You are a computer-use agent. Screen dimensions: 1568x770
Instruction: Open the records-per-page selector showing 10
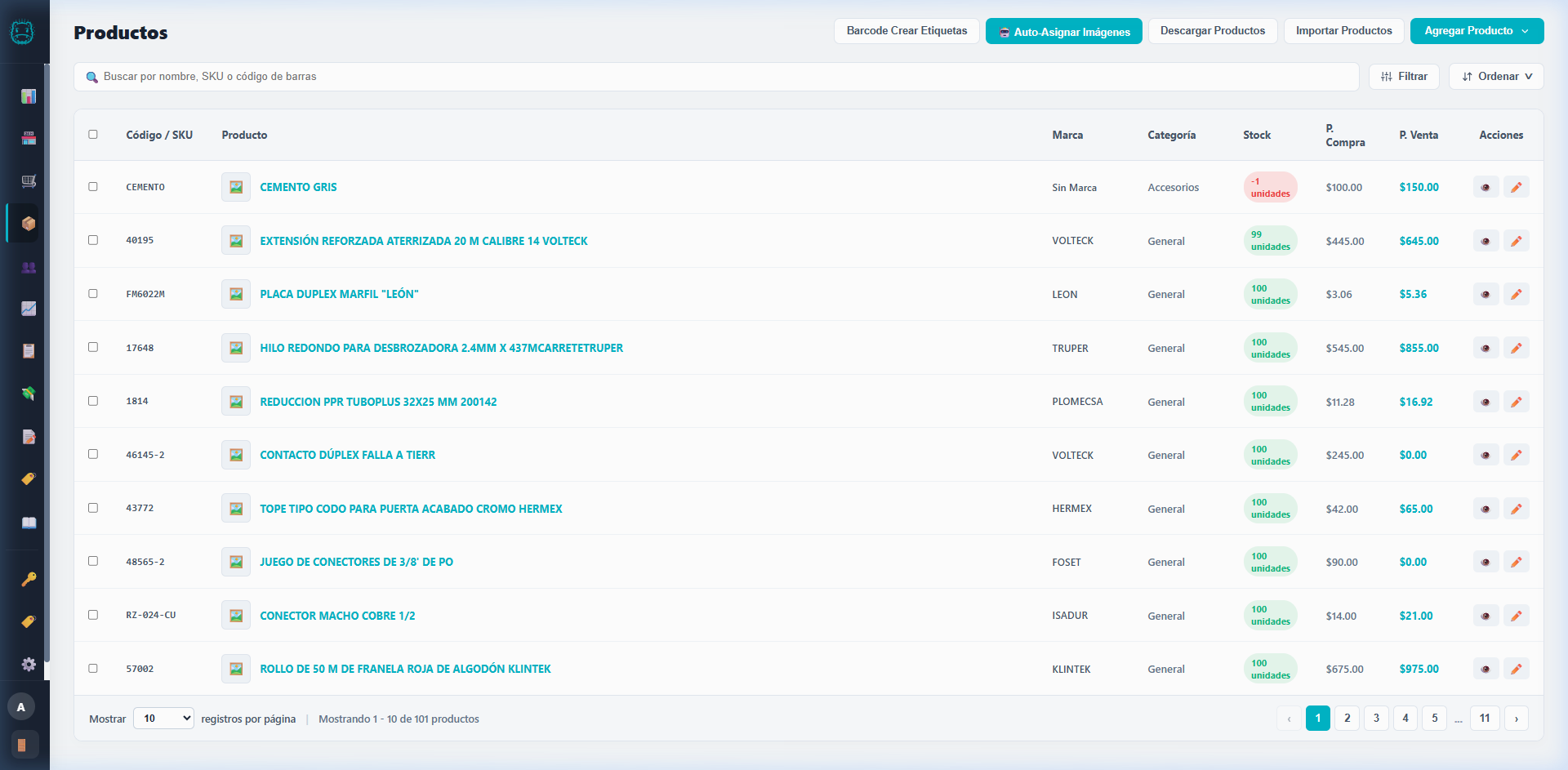click(163, 719)
